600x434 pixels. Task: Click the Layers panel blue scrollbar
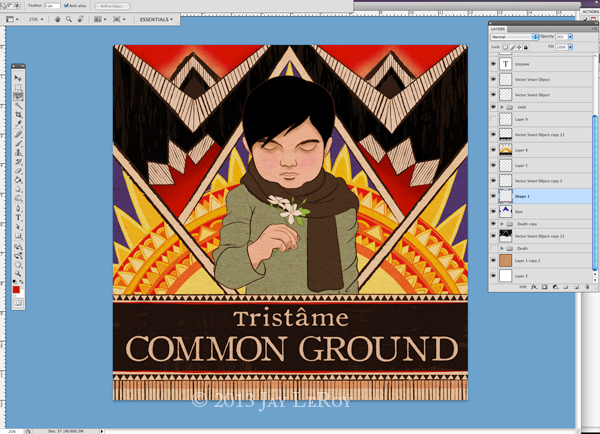595,193
